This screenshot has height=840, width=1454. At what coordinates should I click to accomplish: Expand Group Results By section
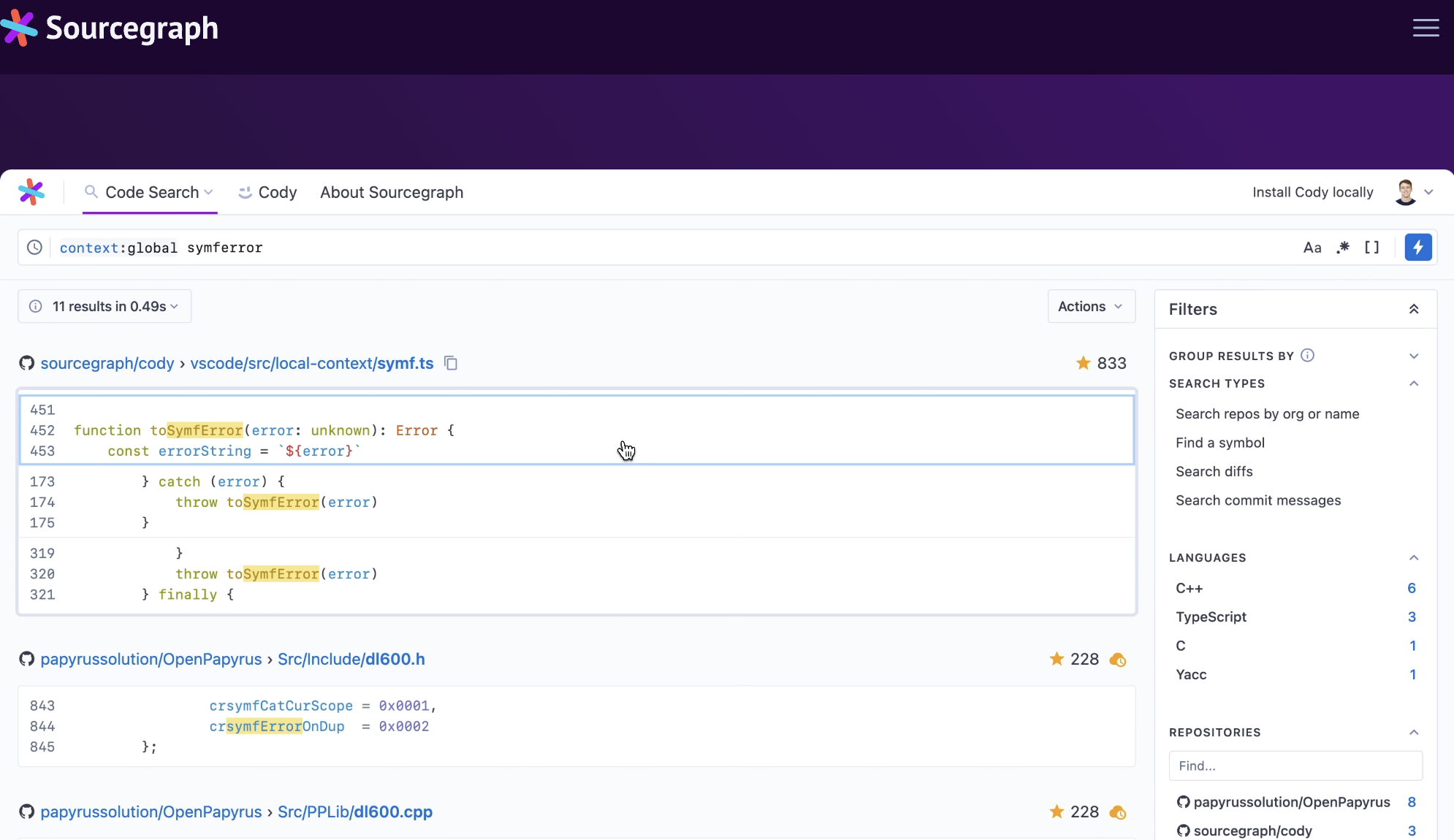(1414, 356)
